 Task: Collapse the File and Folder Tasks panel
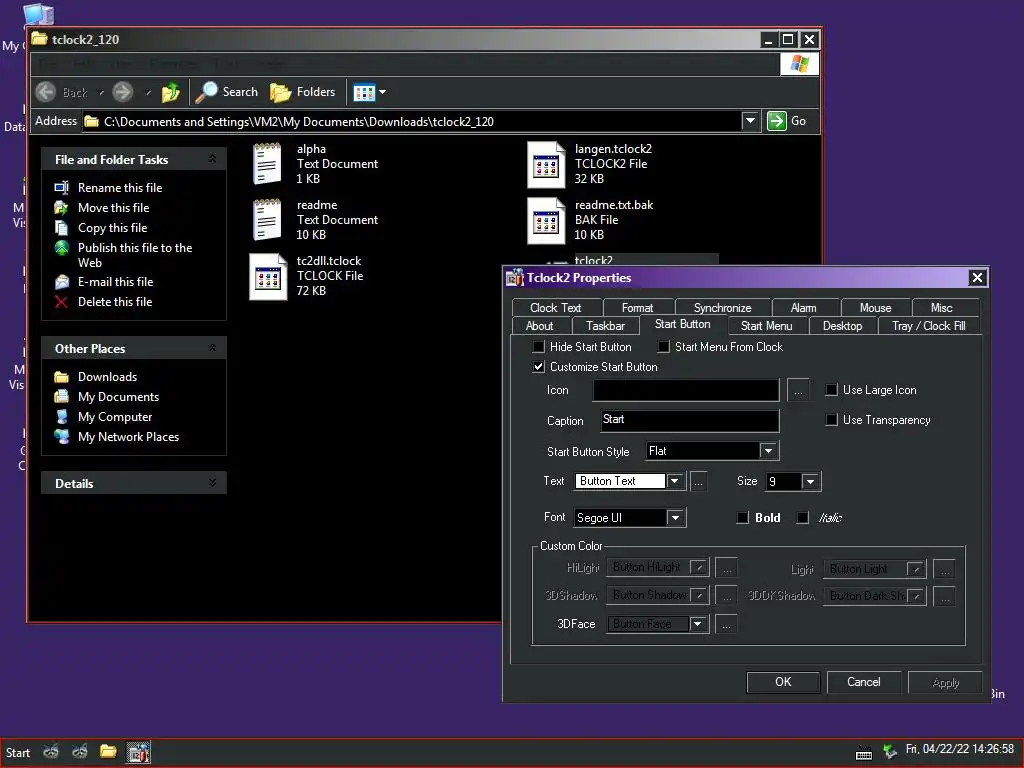tap(212, 159)
